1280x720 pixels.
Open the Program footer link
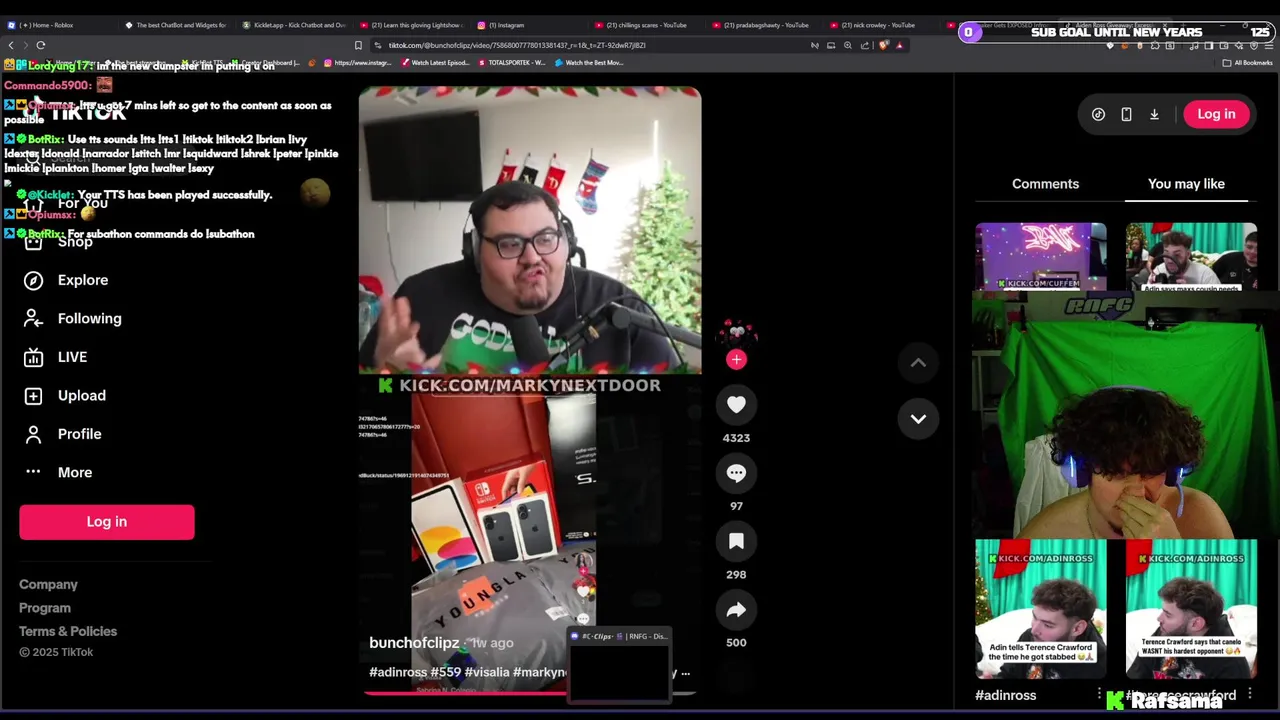point(45,608)
